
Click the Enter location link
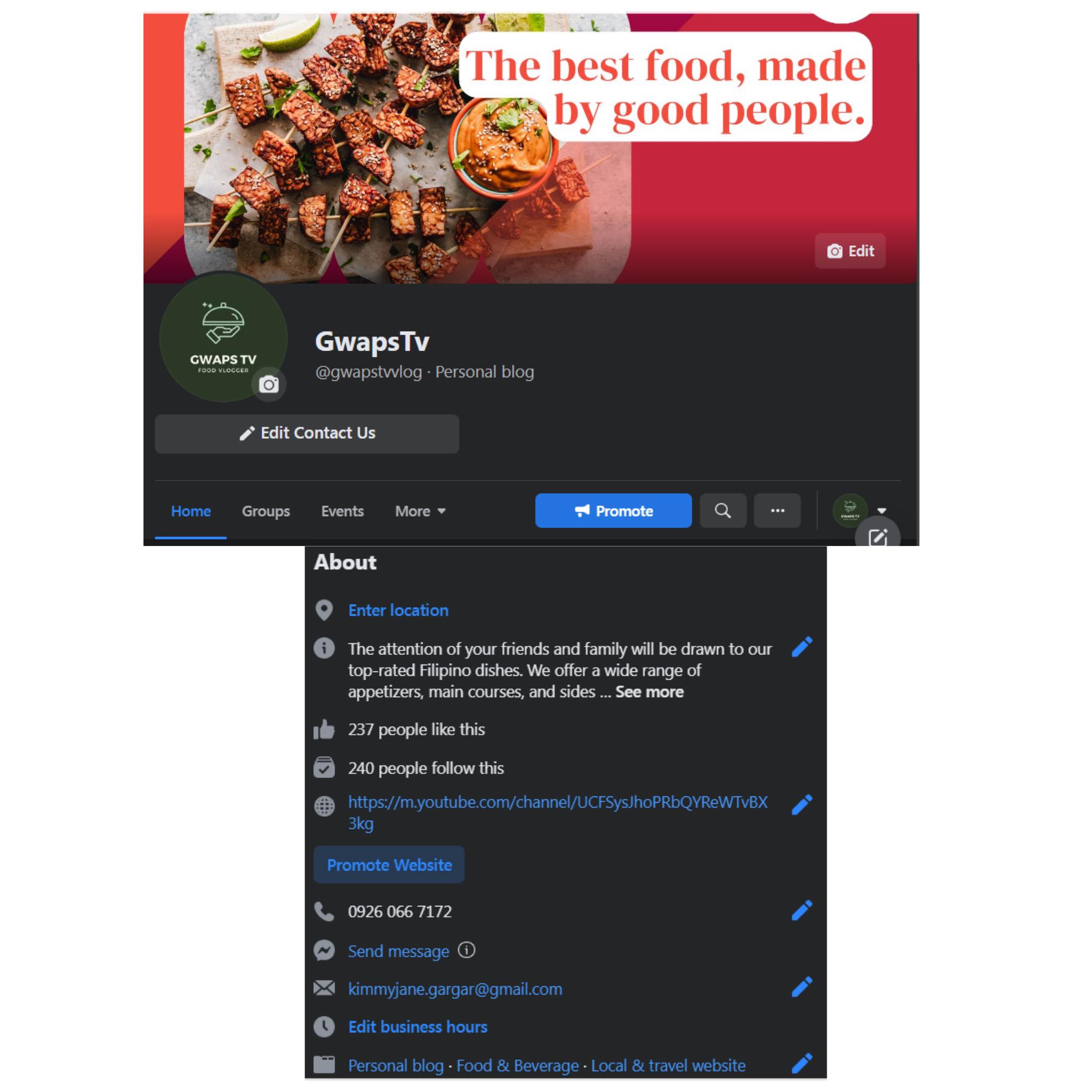pyautogui.click(x=398, y=611)
